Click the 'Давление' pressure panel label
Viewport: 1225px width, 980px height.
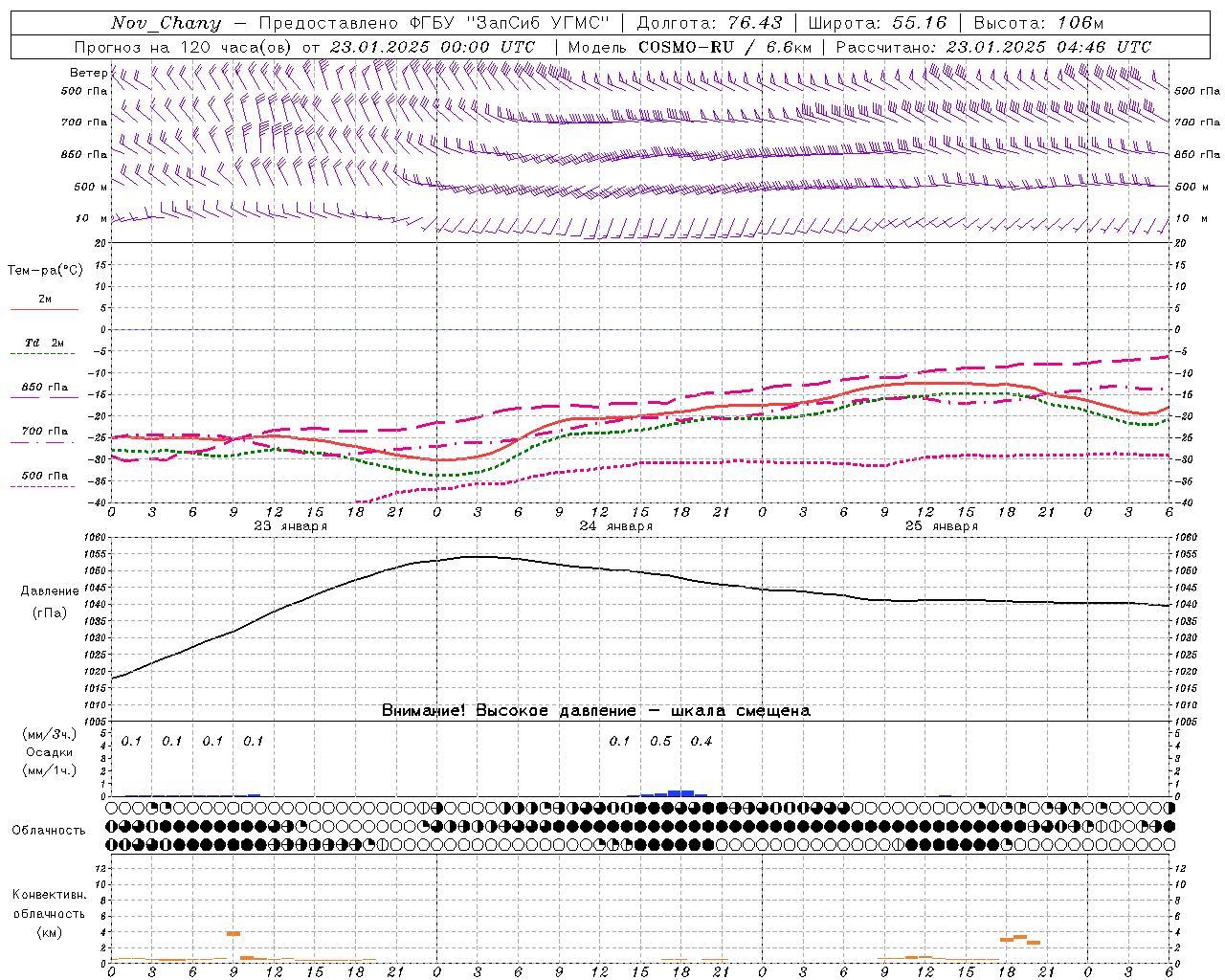tap(50, 591)
